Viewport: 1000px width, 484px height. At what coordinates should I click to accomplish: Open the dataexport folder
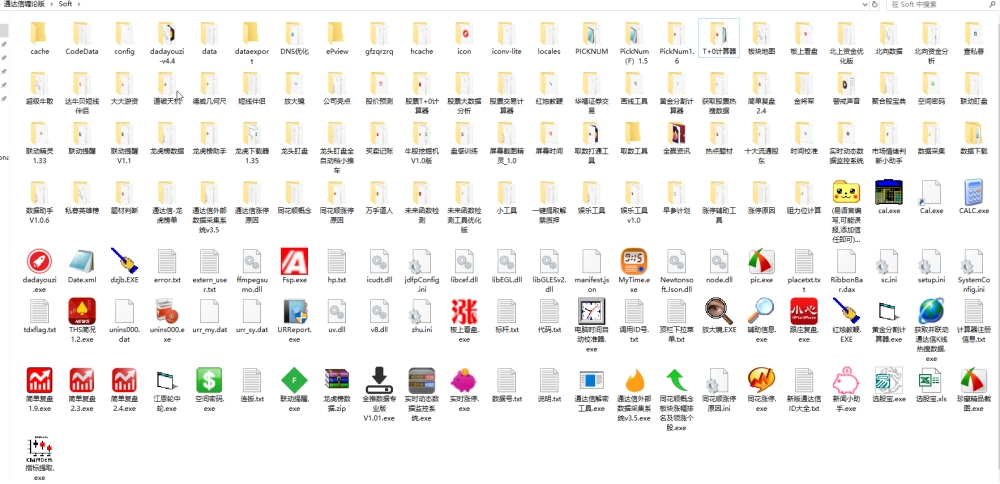click(x=251, y=33)
